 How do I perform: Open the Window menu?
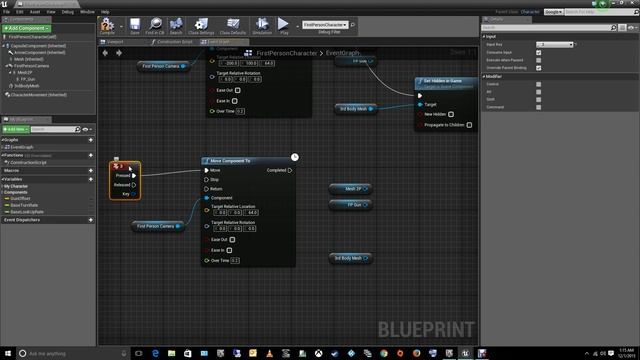click(x=87, y=12)
